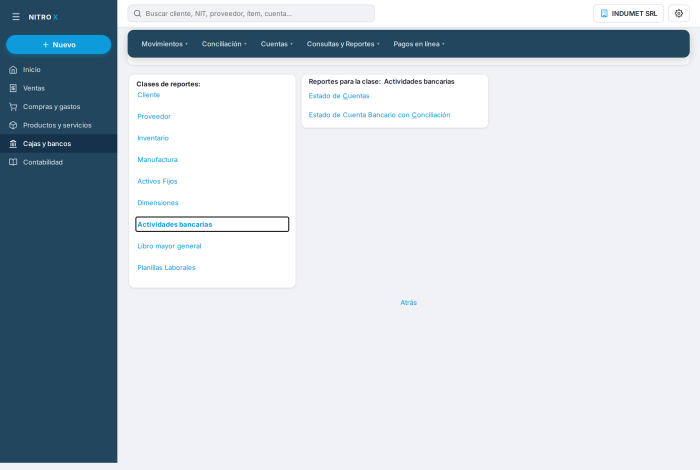The width and height of the screenshot is (700, 470).
Task: Click the search magnifier icon
Action: (138, 13)
